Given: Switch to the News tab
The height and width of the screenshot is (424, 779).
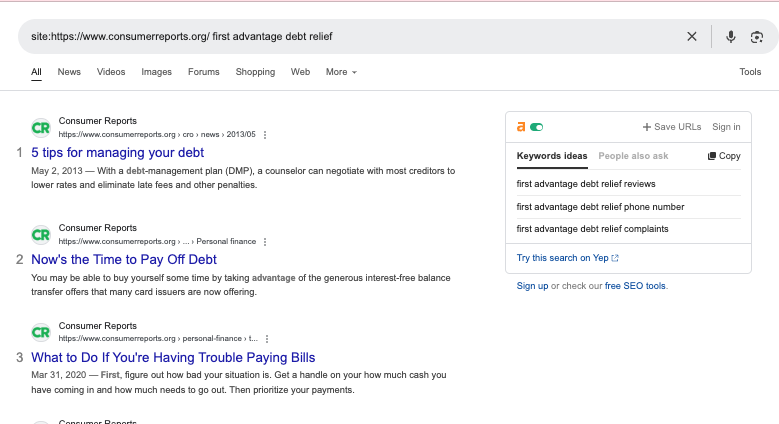Looking at the screenshot, I should (69, 72).
